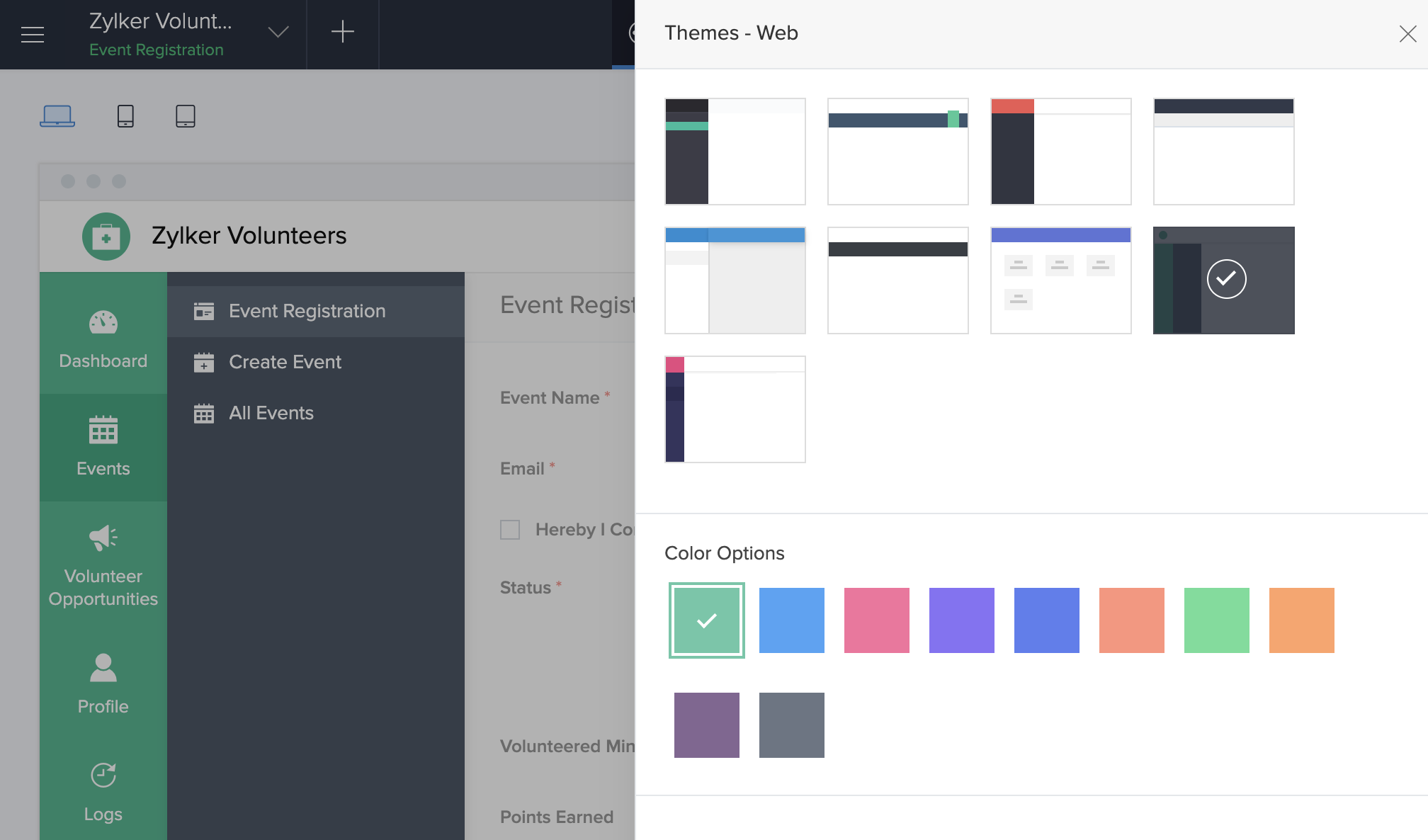The height and width of the screenshot is (840, 1428).
Task: Expand the Zylker Volunteers app switcher
Action: pyautogui.click(x=278, y=31)
